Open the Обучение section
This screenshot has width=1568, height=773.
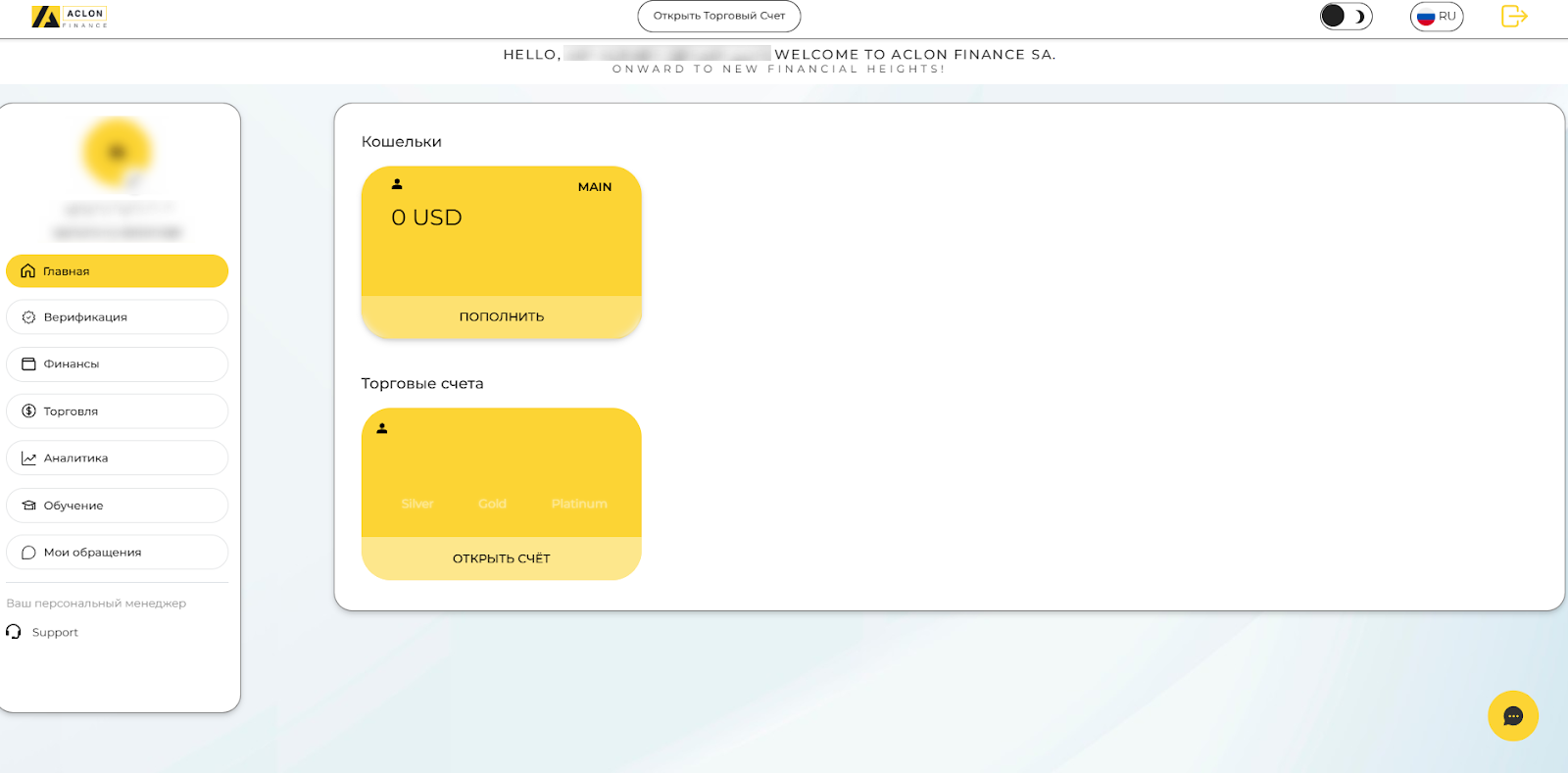pyautogui.click(x=117, y=506)
